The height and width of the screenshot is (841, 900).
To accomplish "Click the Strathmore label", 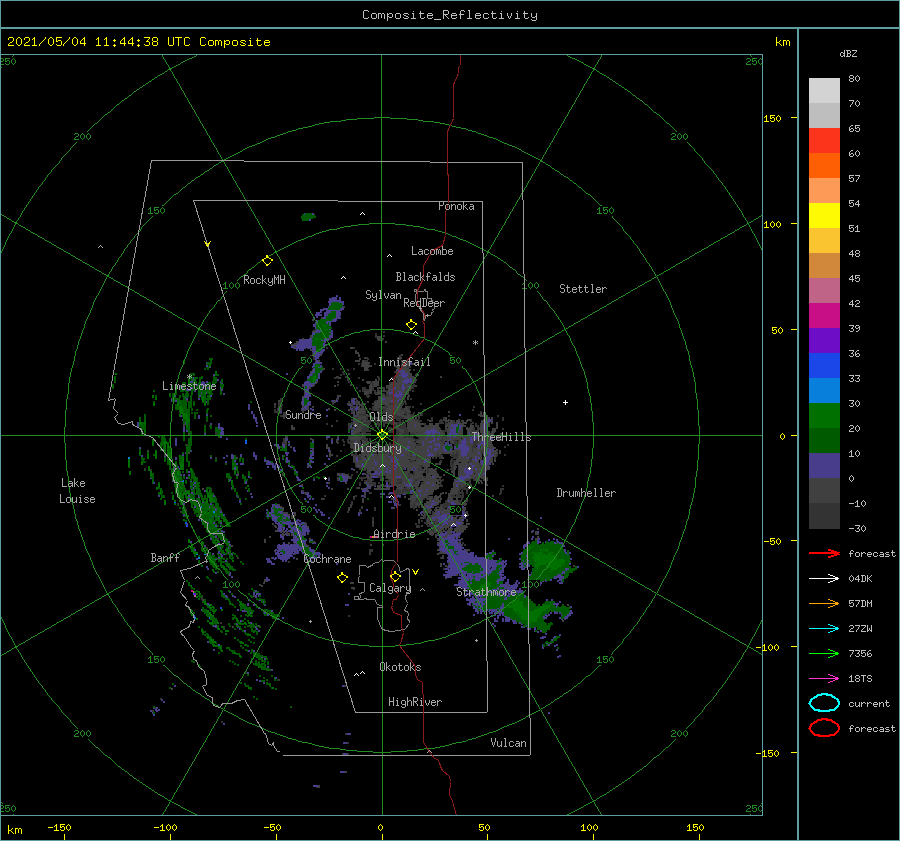I will click(486, 592).
